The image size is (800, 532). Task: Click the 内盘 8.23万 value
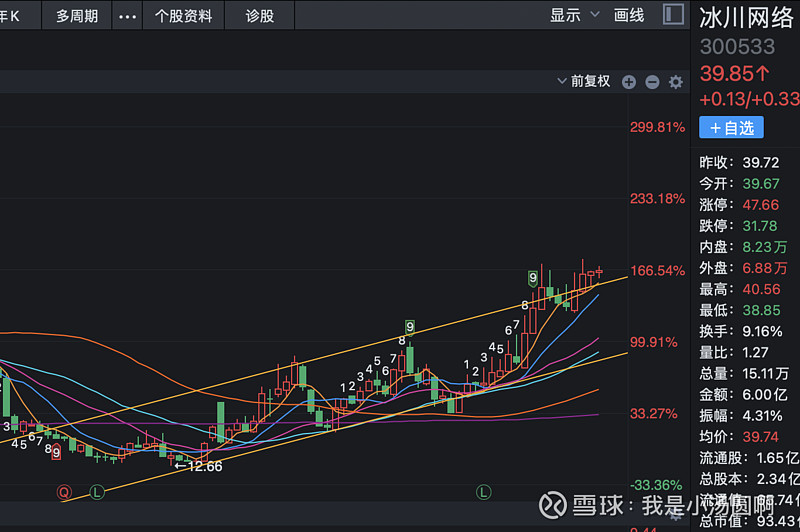click(765, 247)
